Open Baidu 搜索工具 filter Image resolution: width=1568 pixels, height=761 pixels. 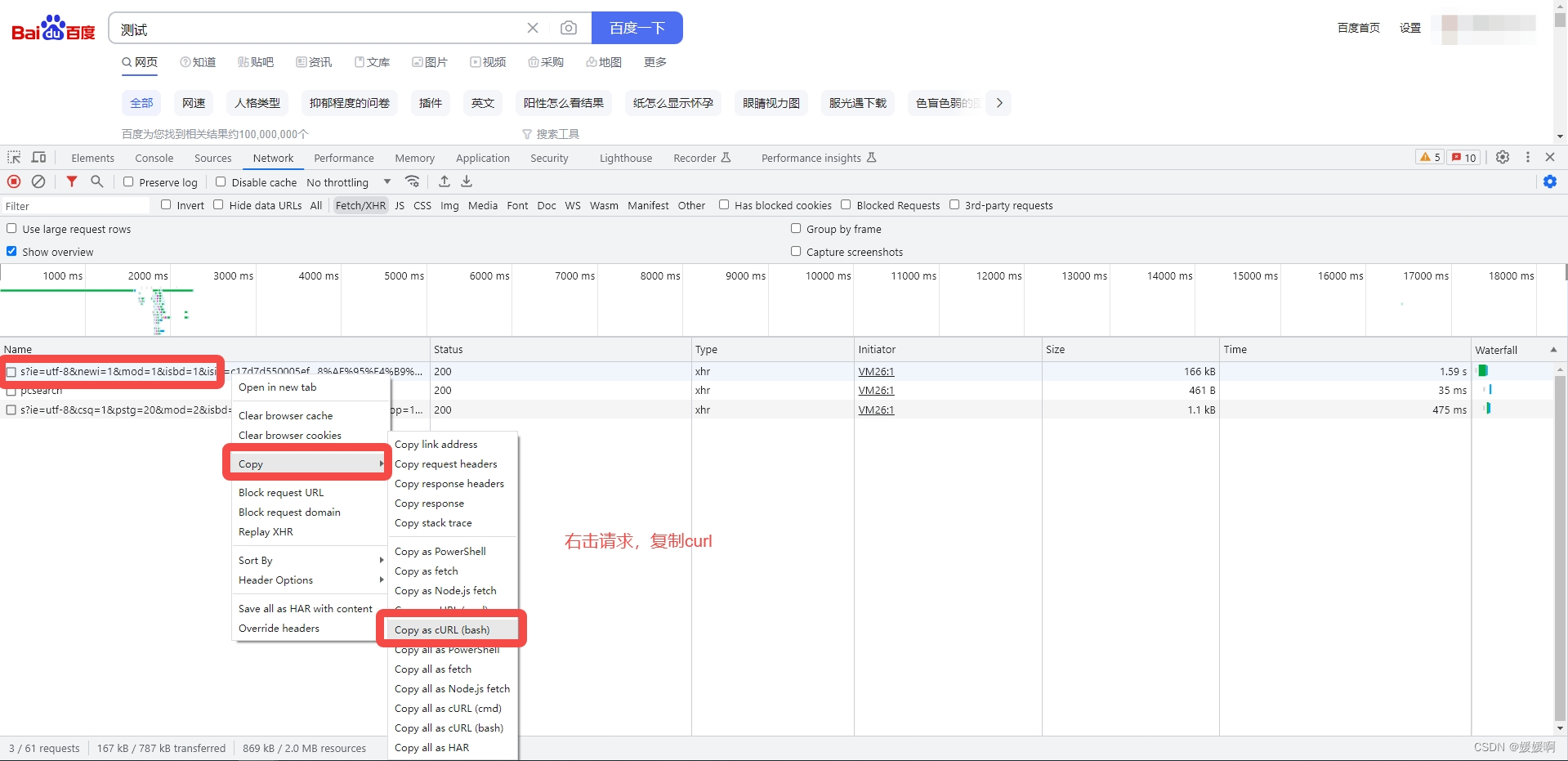[x=552, y=134]
